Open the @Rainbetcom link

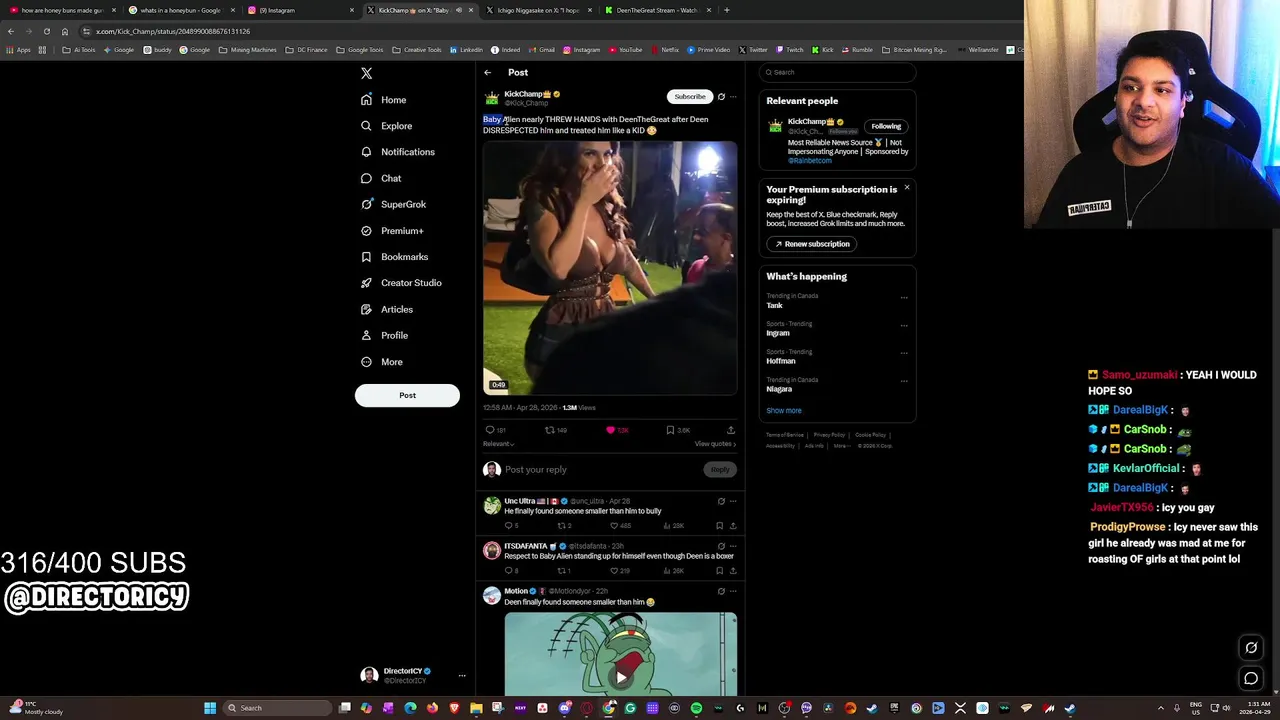point(810,160)
